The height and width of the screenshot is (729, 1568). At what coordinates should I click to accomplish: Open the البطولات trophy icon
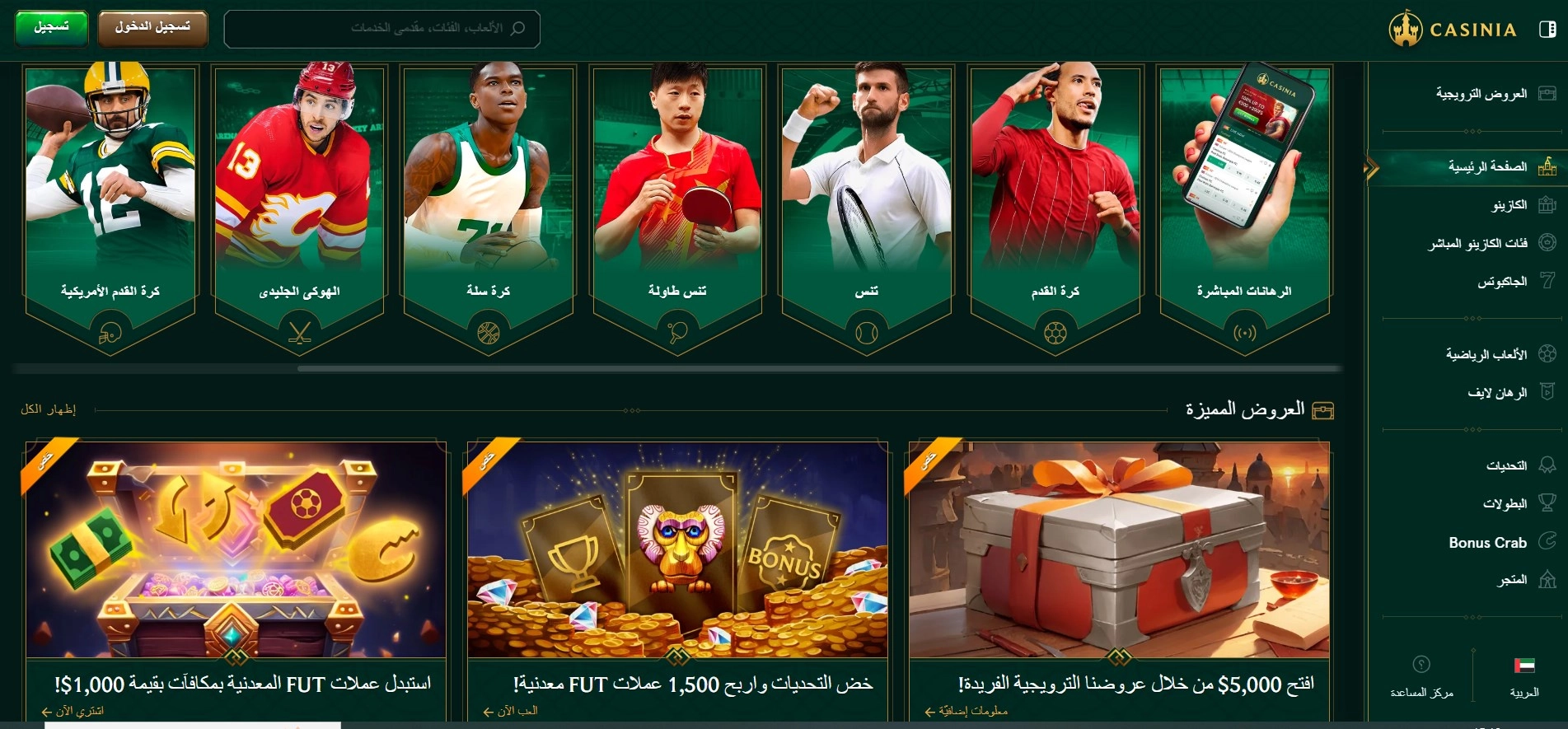click(x=1547, y=502)
